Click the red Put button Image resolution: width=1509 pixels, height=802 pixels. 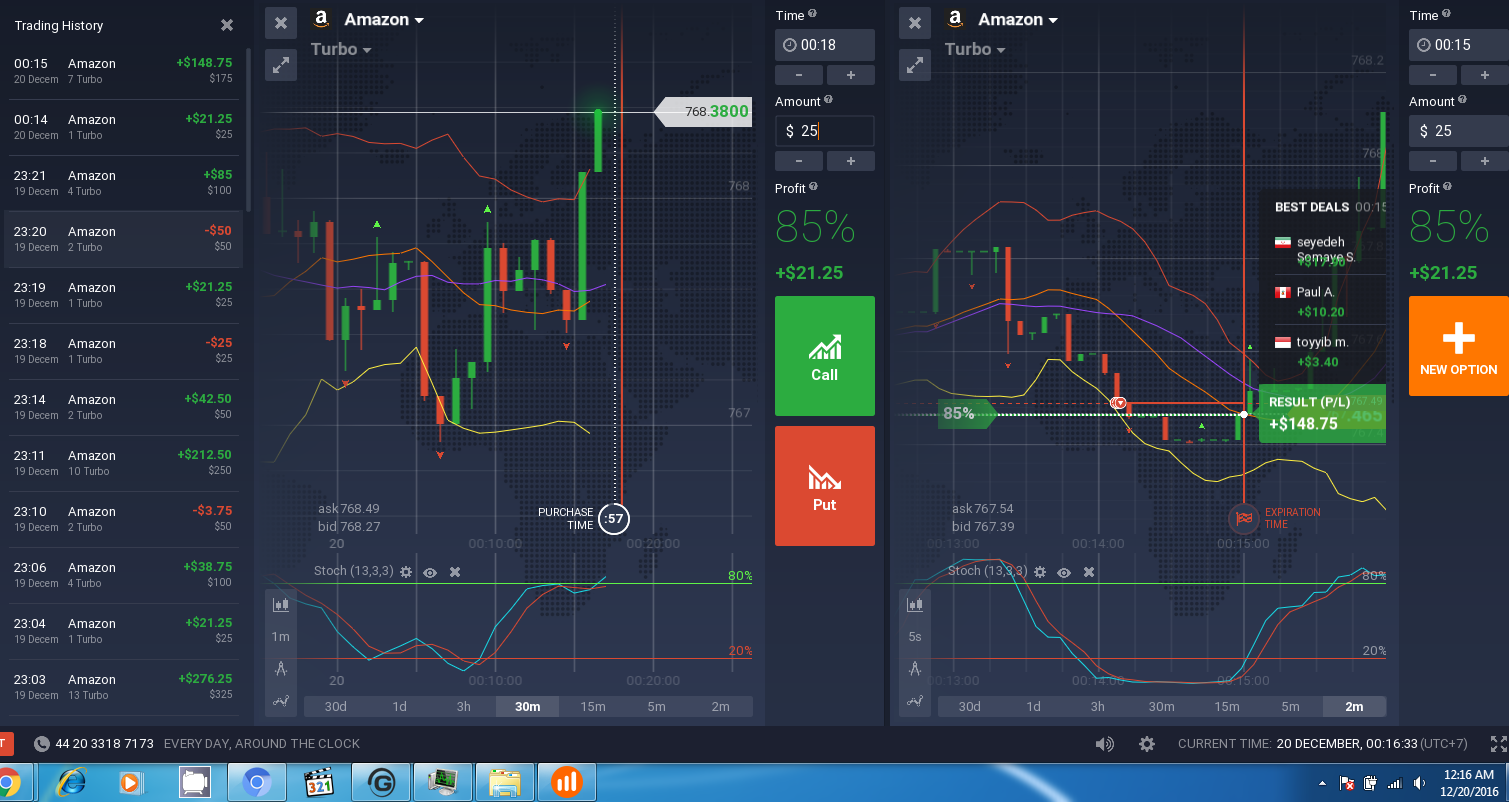pos(825,486)
